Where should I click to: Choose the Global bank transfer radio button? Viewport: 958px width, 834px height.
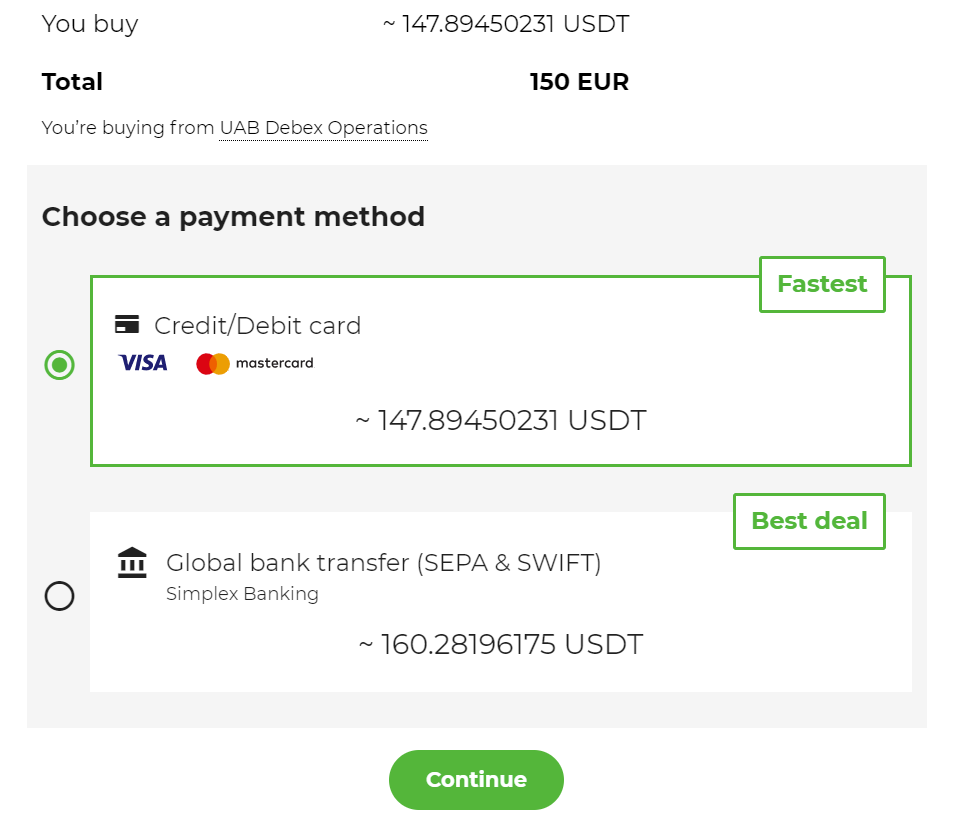[60, 597]
